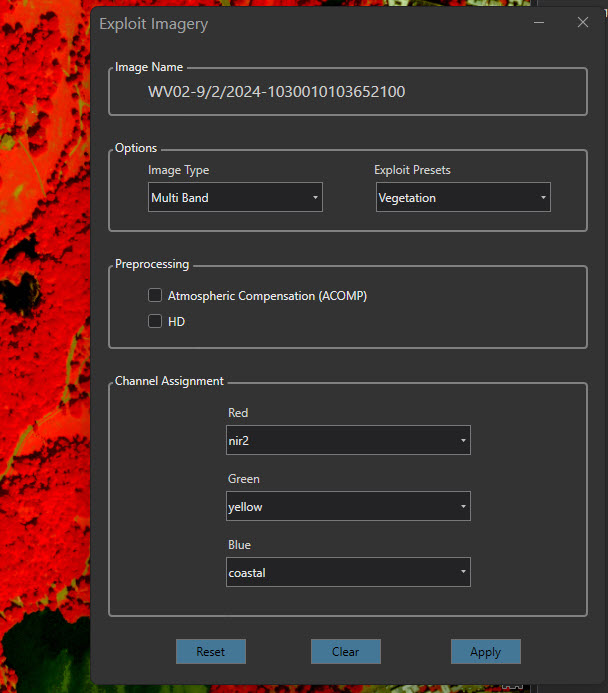
Task: Click the Blue channel field label
Action: click(x=239, y=545)
